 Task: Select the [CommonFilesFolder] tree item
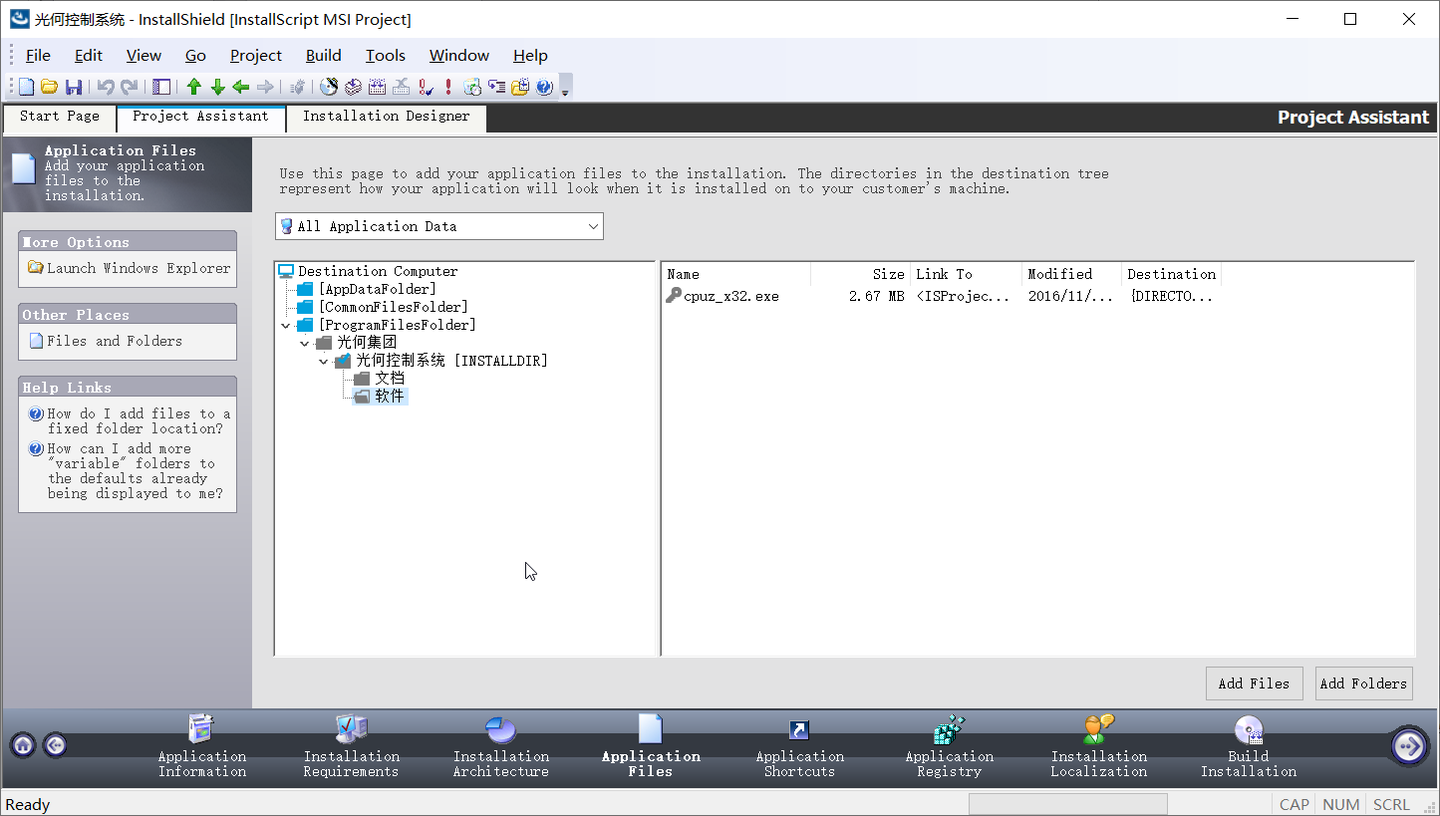click(x=393, y=307)
